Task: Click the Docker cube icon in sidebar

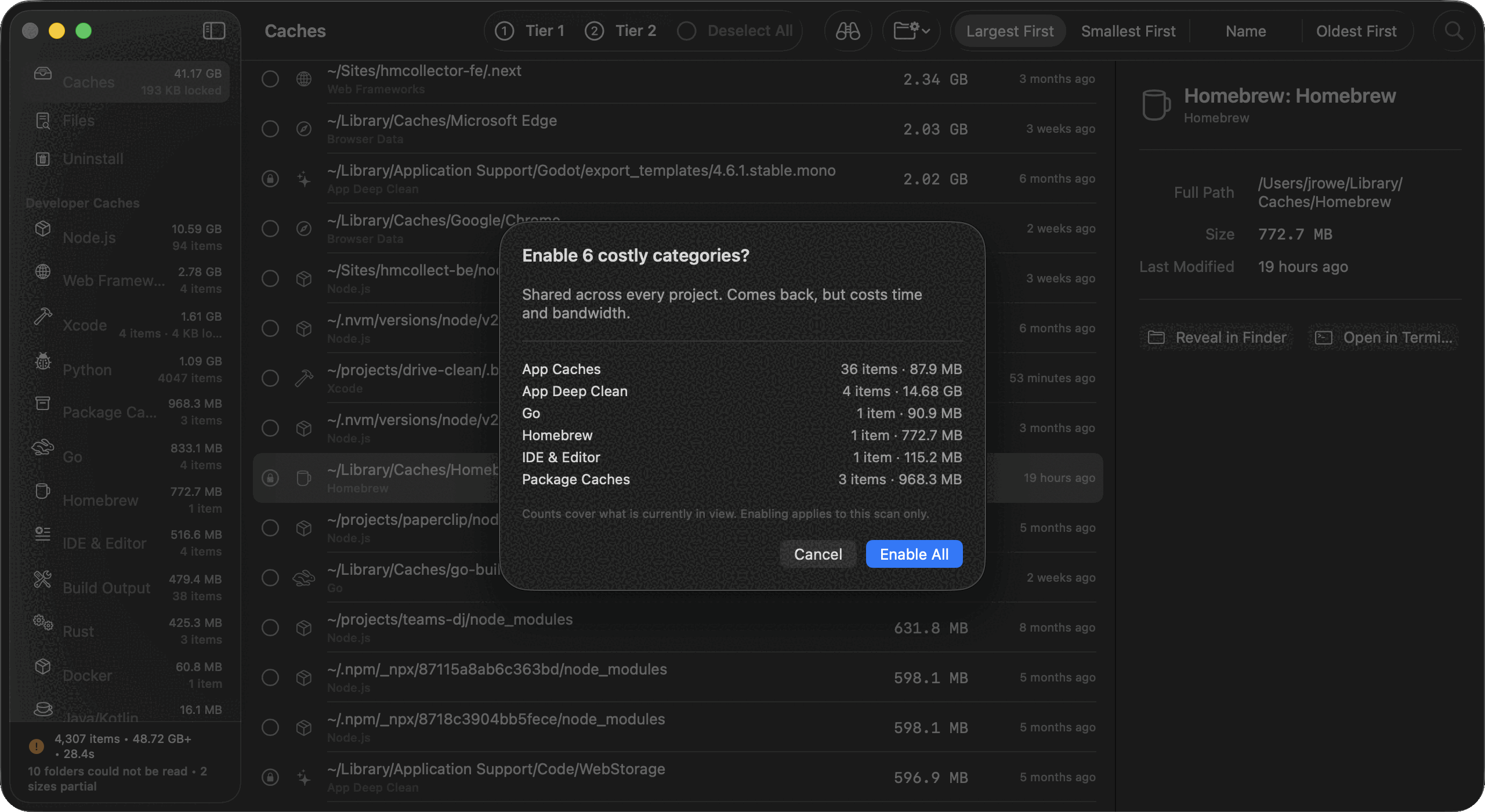Action: 43,666
